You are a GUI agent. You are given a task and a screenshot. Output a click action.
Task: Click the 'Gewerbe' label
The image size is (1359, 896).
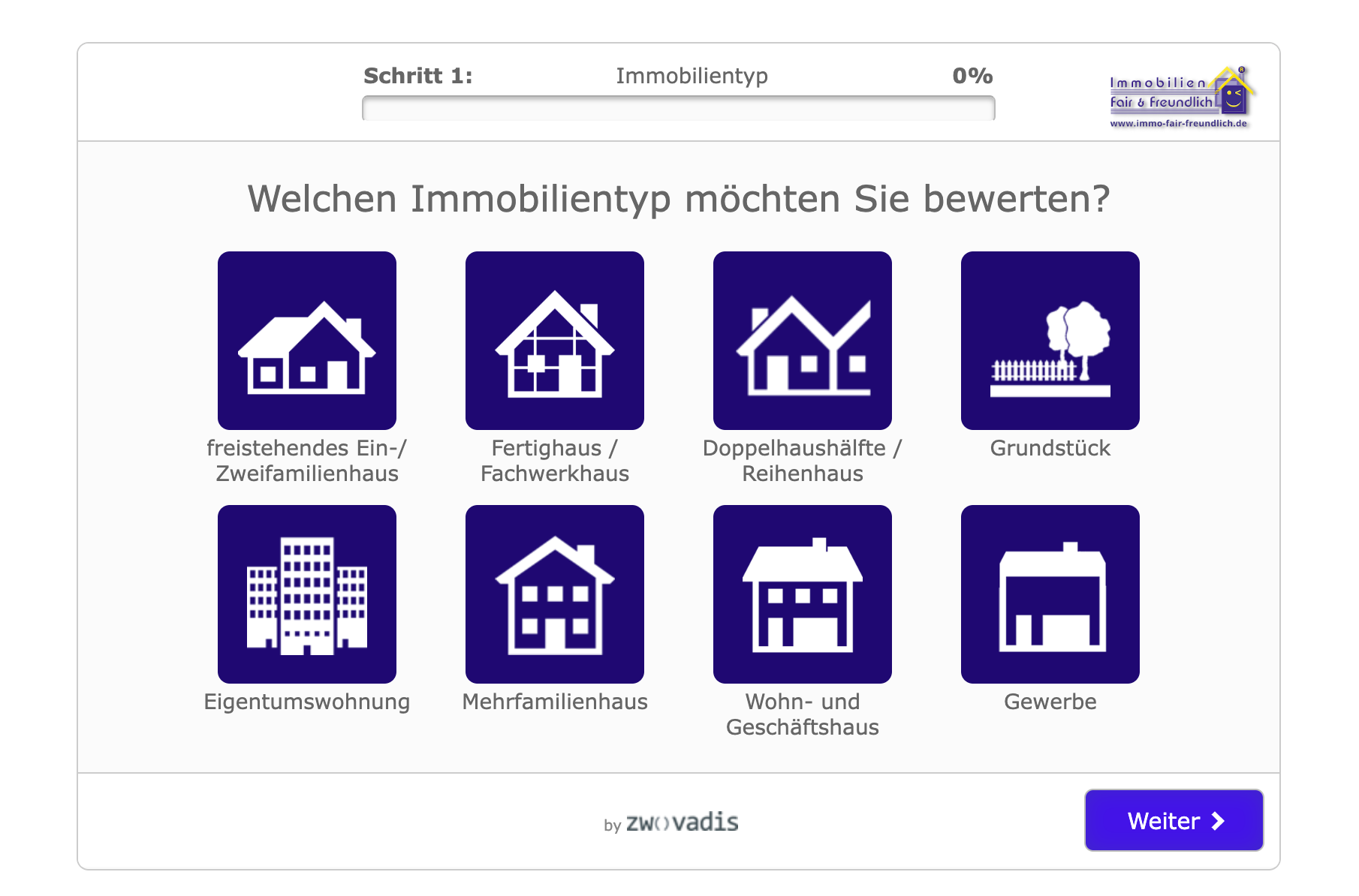(x=1050, y=702)
